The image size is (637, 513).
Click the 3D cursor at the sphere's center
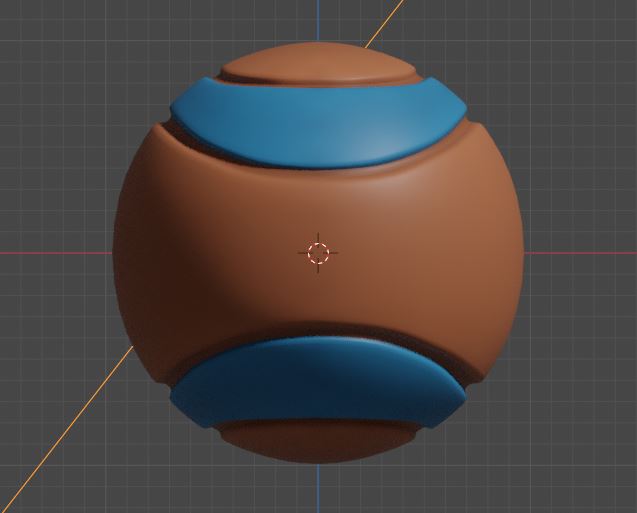point(318,252)
